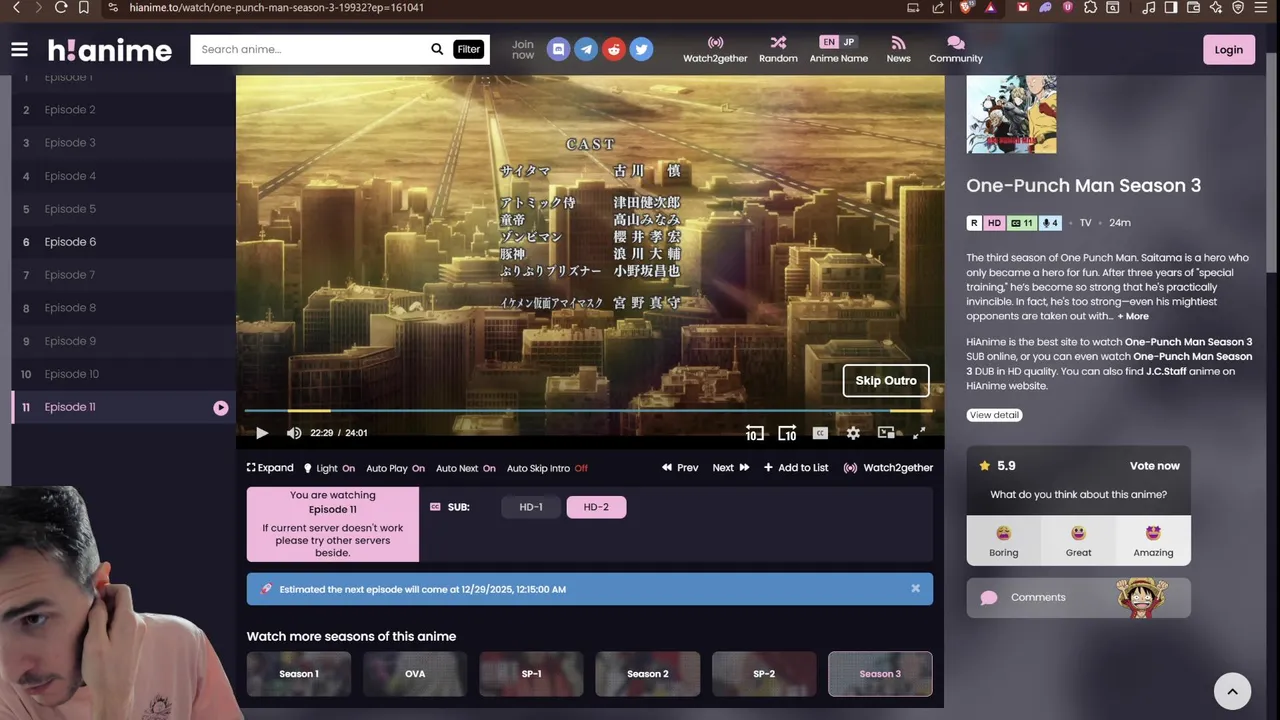Toggle Auto Next setting

click(466, 468)
